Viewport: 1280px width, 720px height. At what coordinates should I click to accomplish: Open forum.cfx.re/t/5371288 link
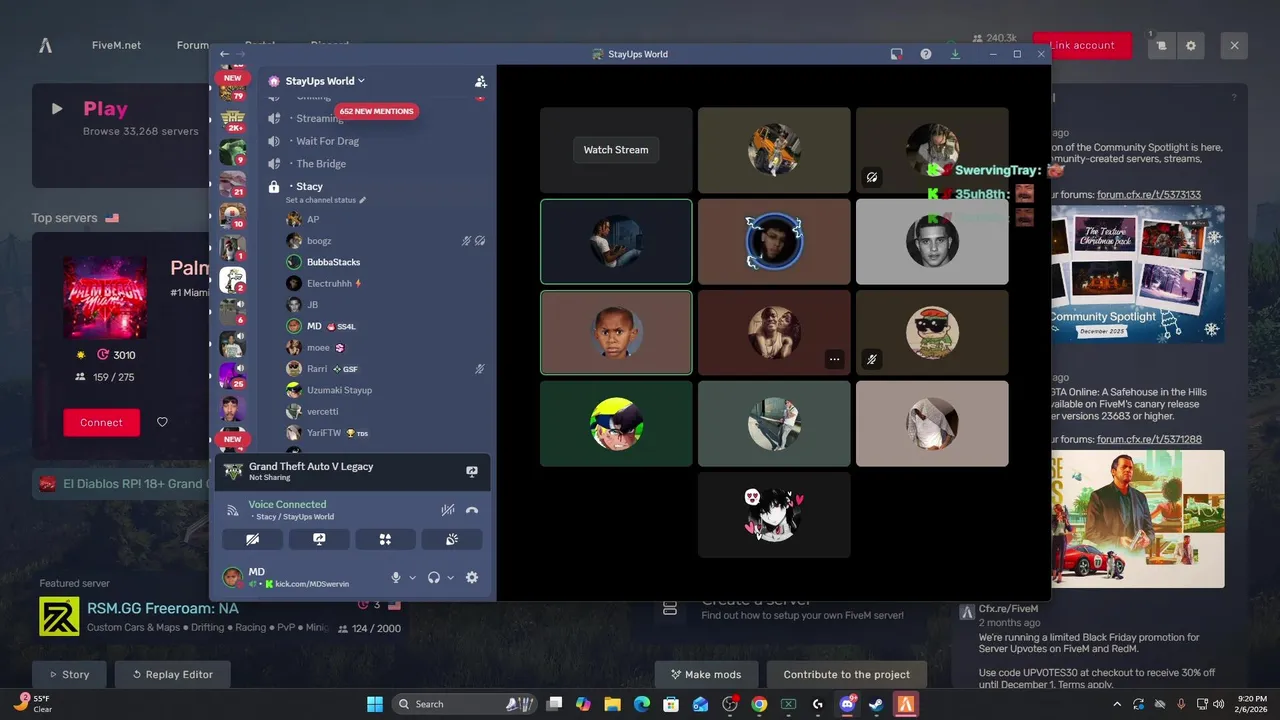coord(1149,439)
